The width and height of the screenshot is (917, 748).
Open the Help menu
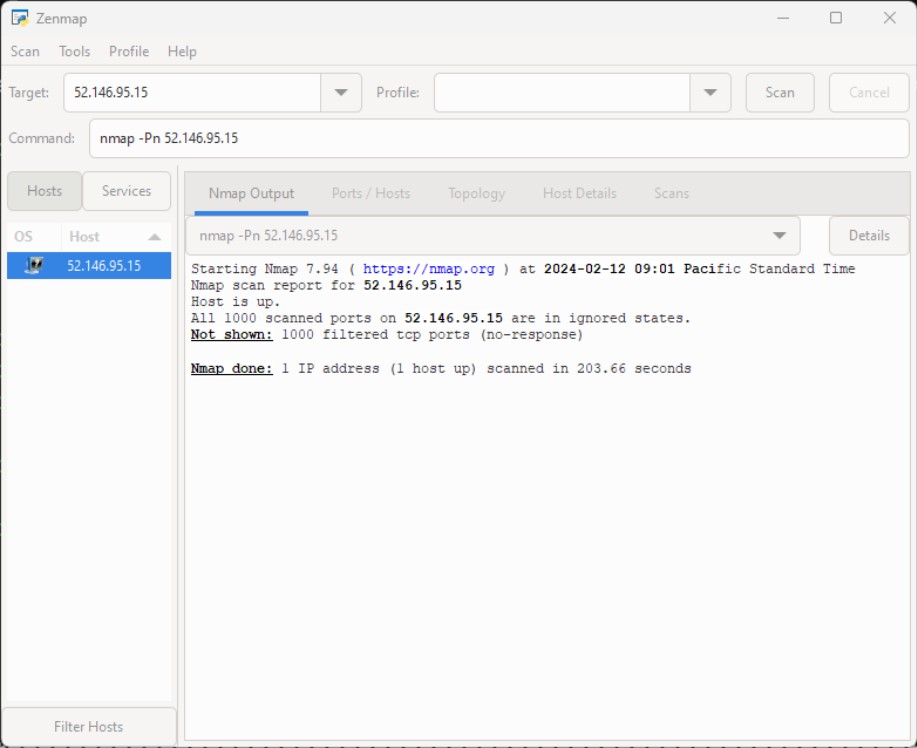tap(182, 51)
